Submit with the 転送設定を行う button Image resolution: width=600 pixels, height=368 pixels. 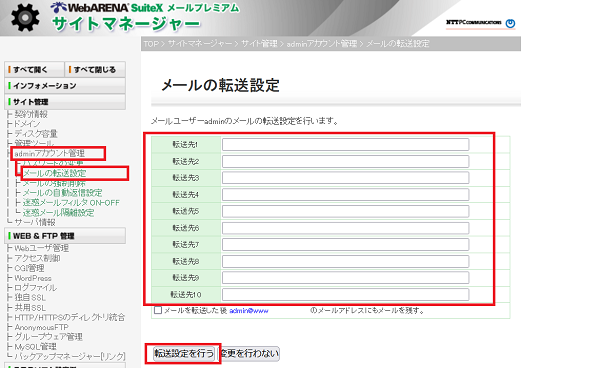[x=184, y=353]
